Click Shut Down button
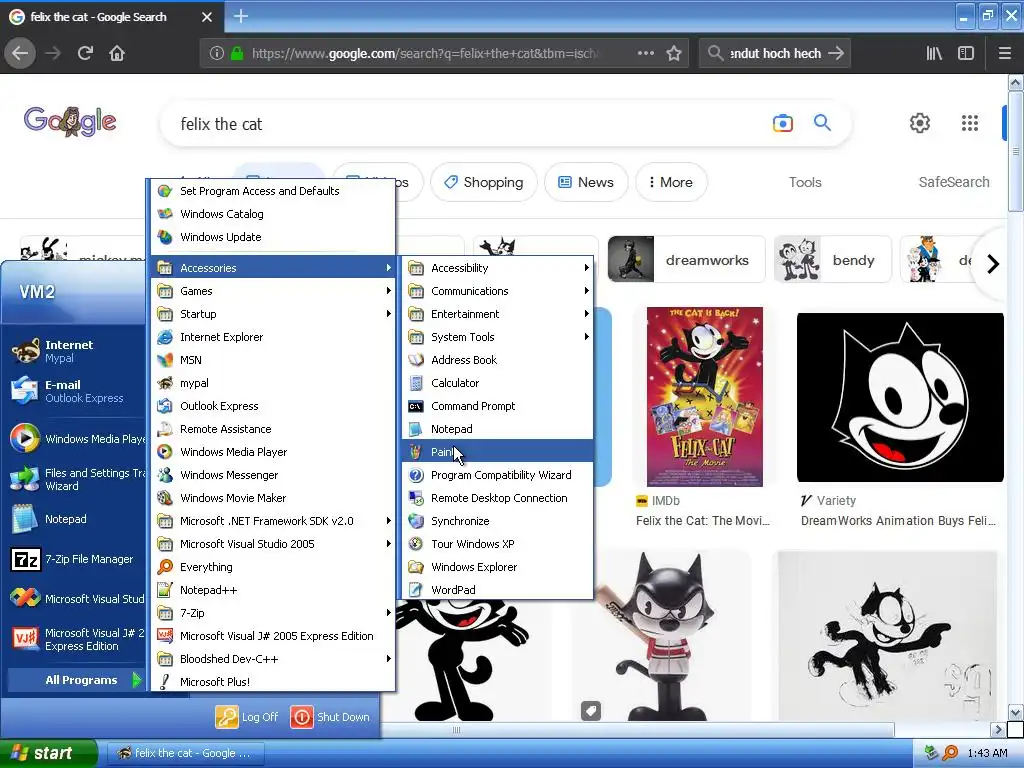The width and height of the screenshot is (1024, 768). click(330, 717)
